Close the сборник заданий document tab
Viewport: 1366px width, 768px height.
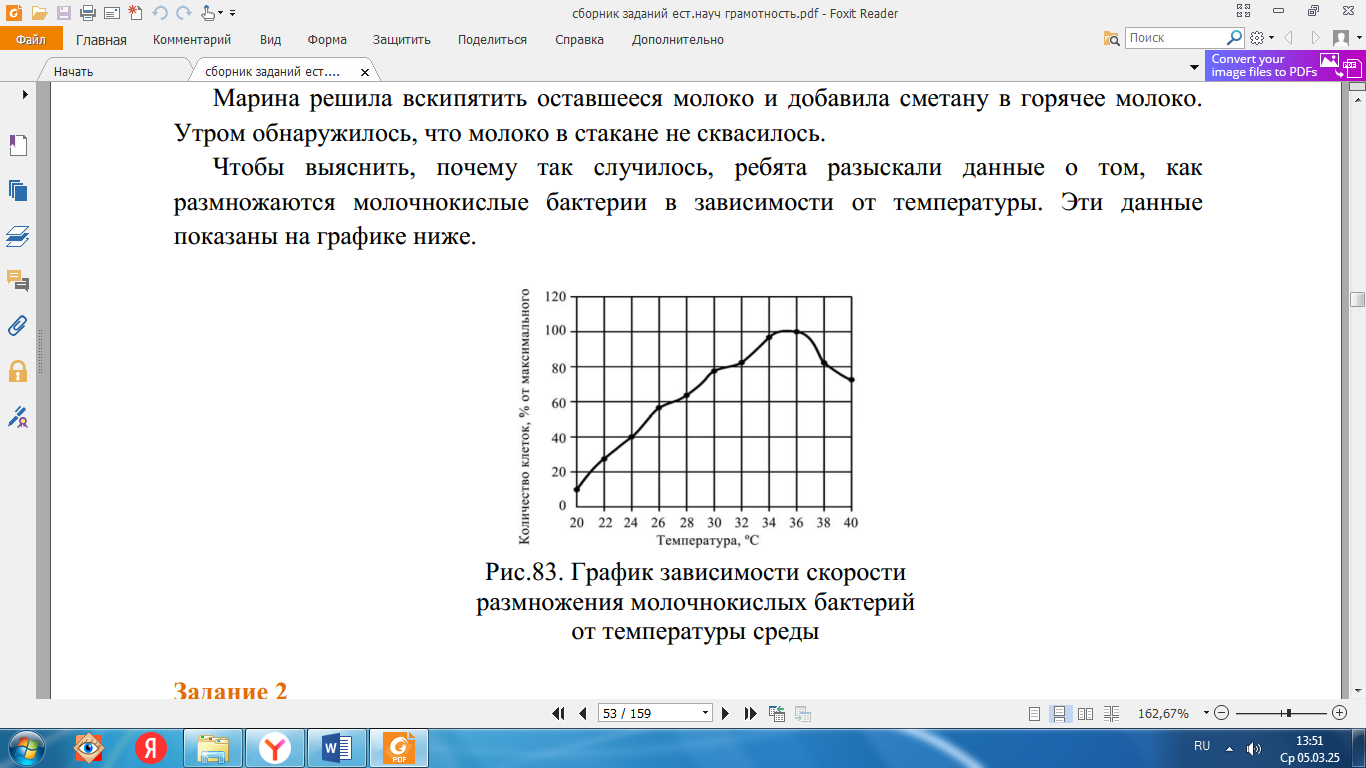(365, 73)
